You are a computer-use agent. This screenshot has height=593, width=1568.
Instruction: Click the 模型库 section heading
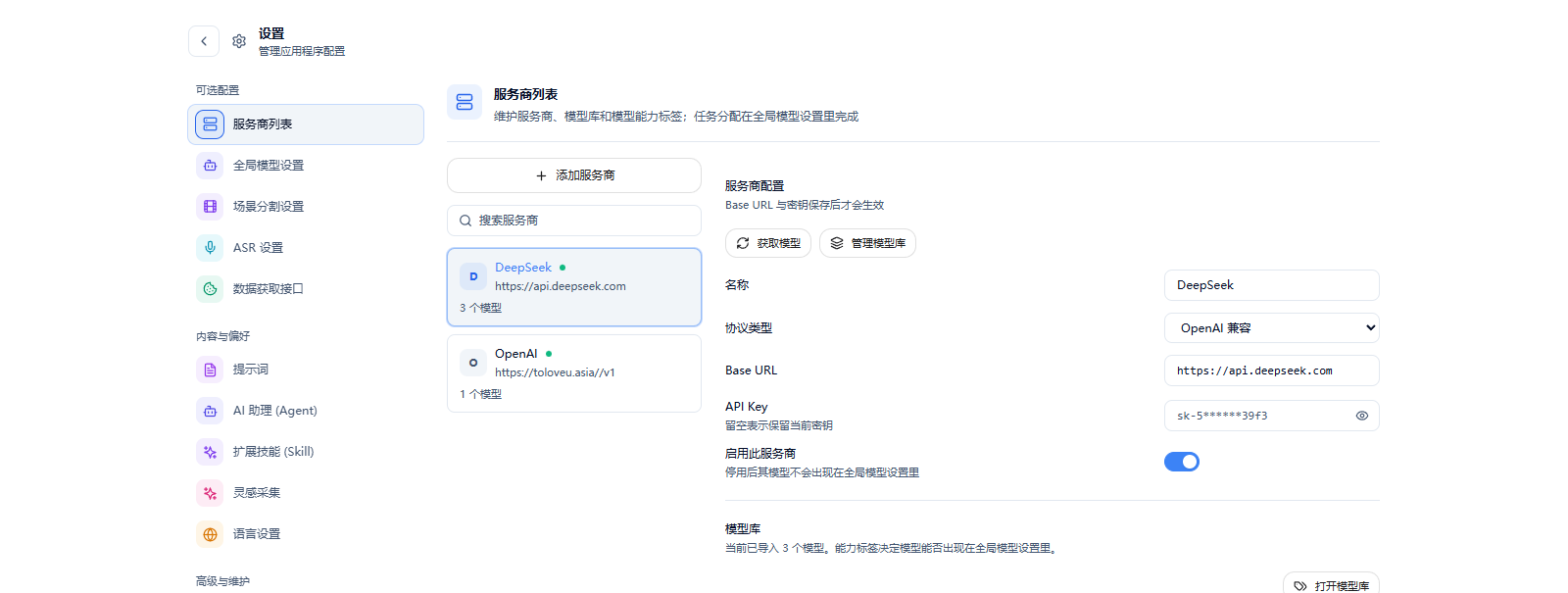point(743,528)
